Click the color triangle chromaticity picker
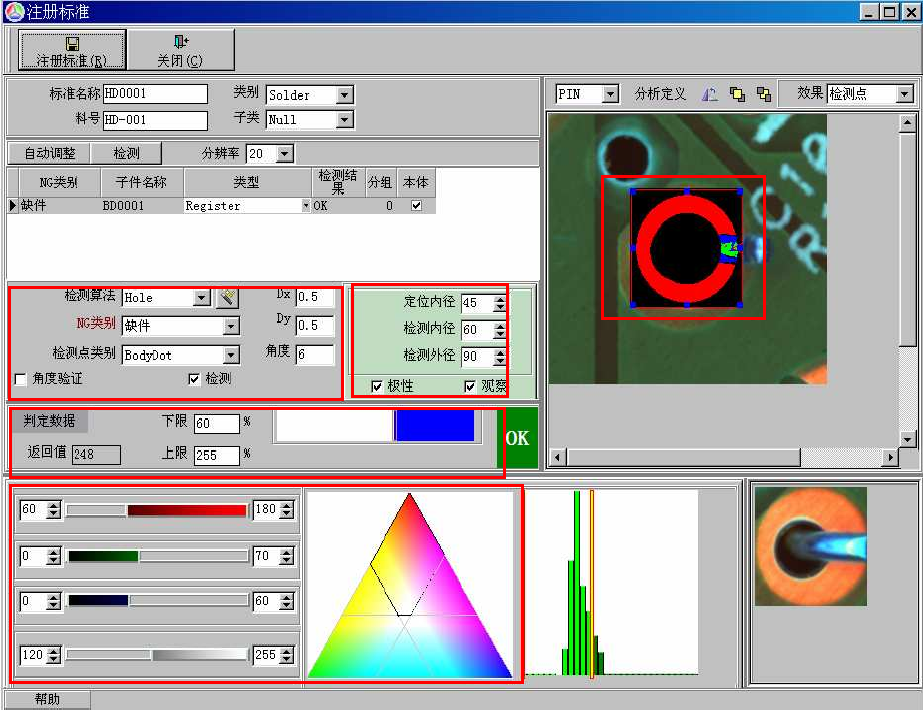The image size is (923, 710). [x=410, y=585]
